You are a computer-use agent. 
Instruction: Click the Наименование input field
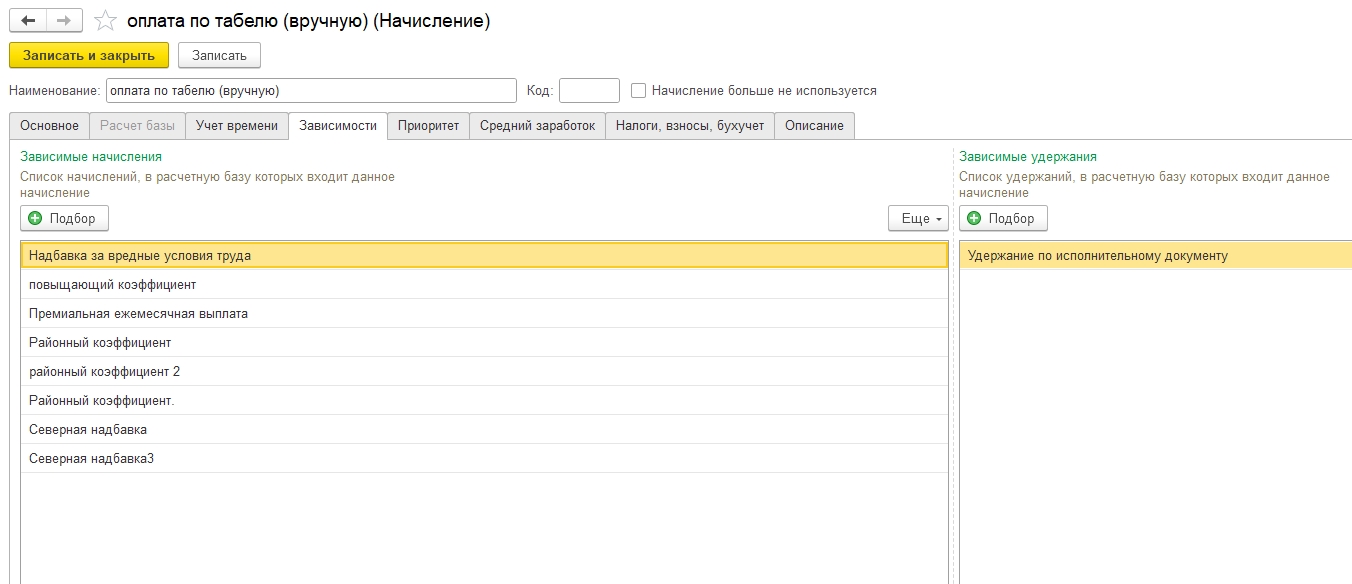pyautogui.click(x=310, y=91)
